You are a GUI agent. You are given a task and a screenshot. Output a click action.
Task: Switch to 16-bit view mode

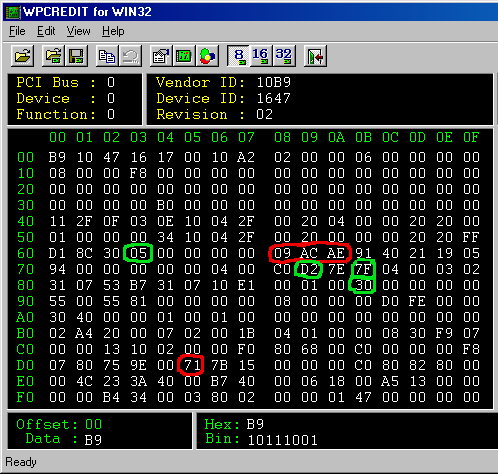coord(261,56)
